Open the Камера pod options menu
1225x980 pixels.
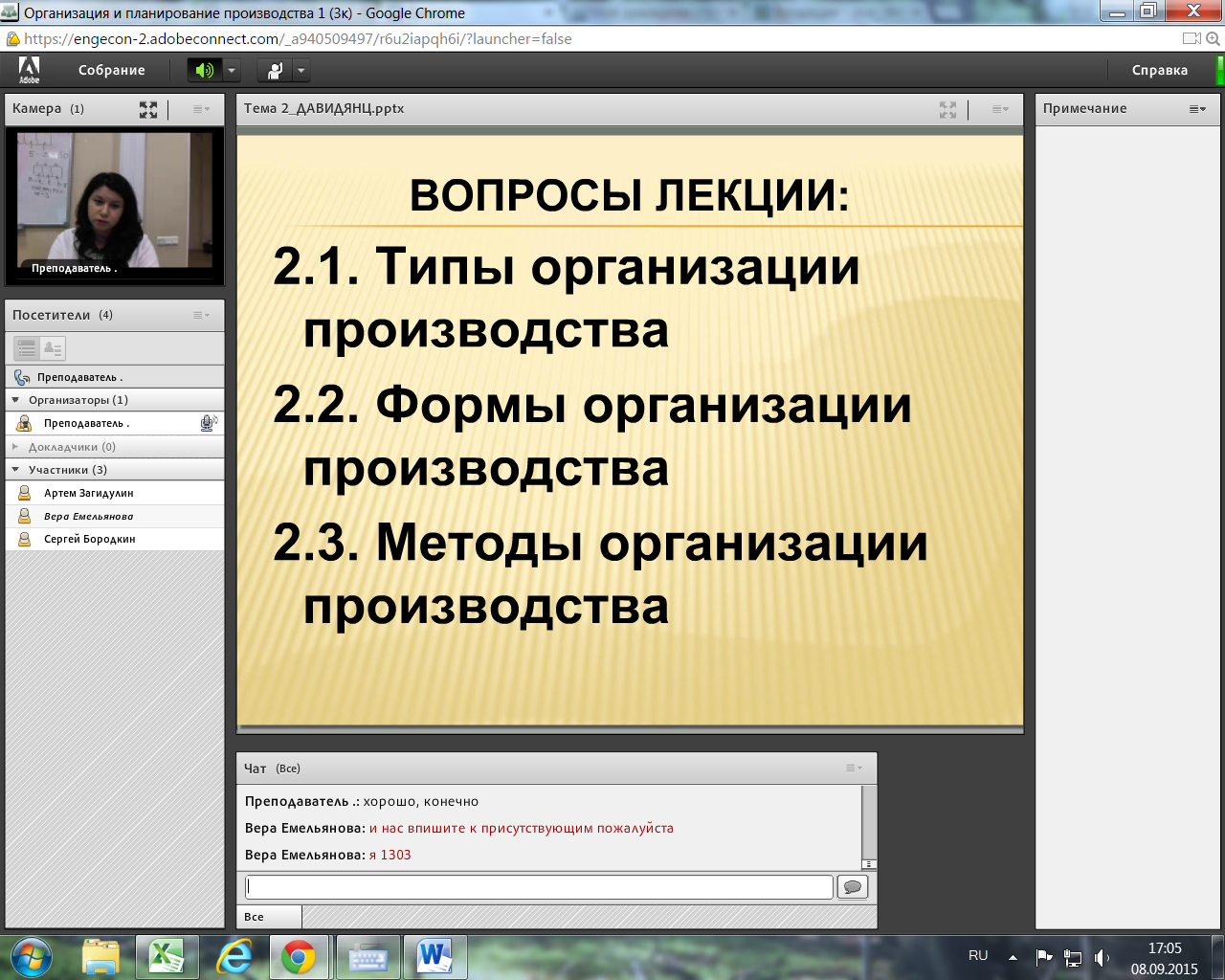coord(201,109)
